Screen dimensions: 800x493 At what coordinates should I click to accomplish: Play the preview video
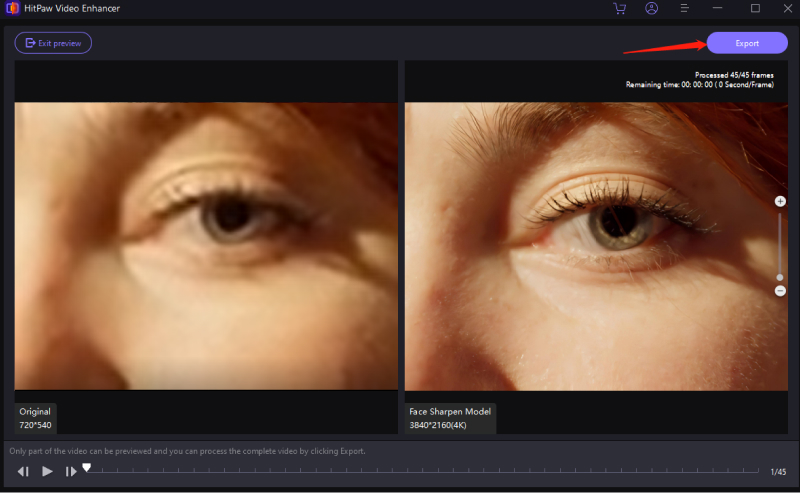pyautogui.click(x=47, y=471)
